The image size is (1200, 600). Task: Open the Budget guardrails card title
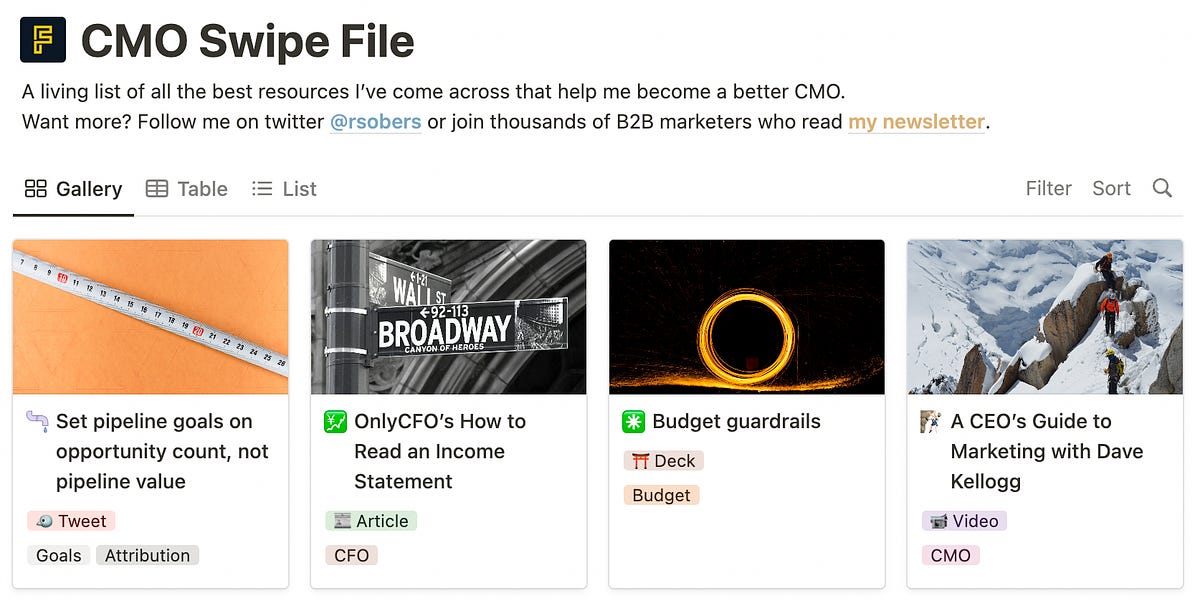tap(737, 421)
